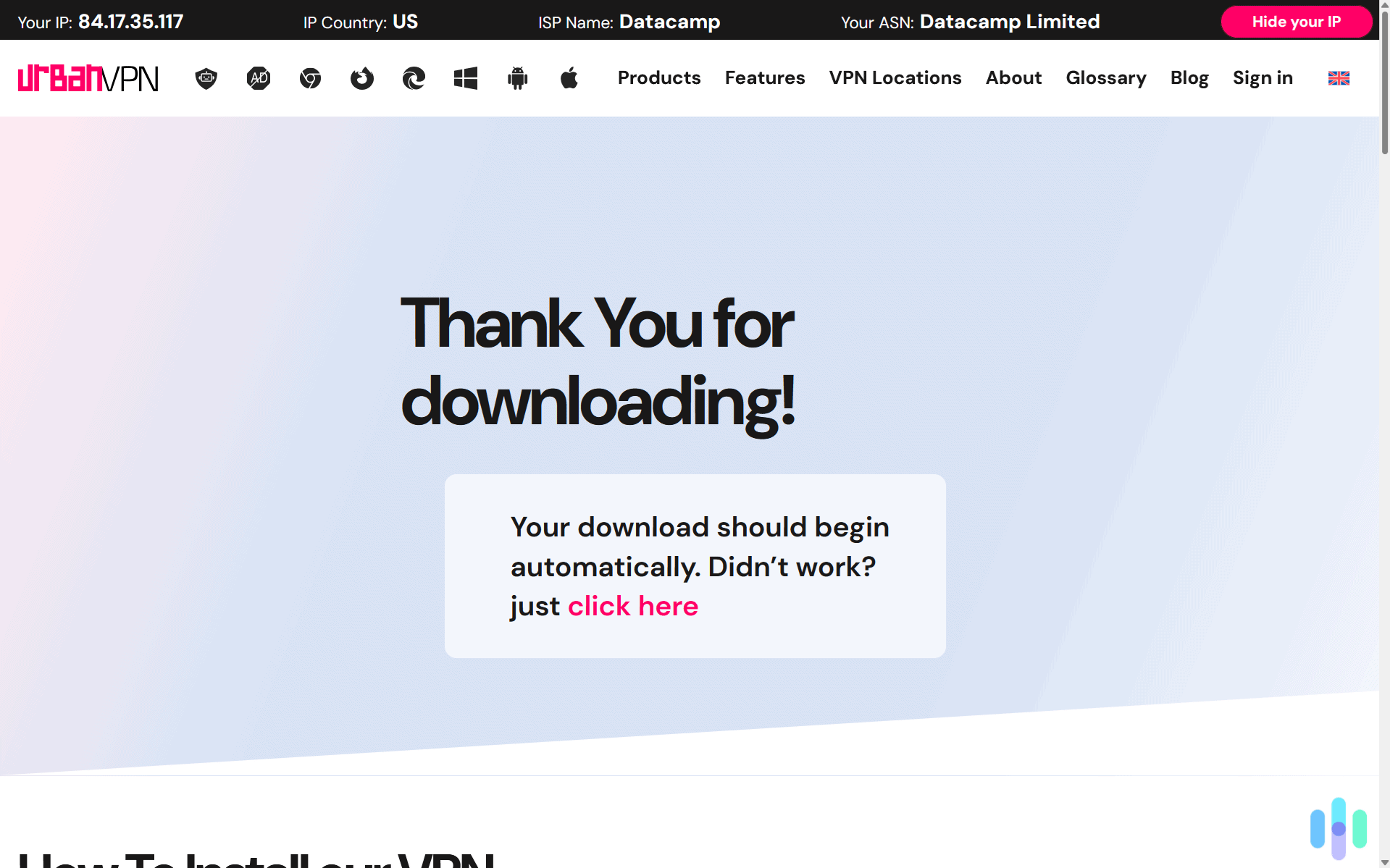The height and width of the screenshot is (868, 1390).
Task: Click the ad blocker icon
Action: click(x=259, y=78)
